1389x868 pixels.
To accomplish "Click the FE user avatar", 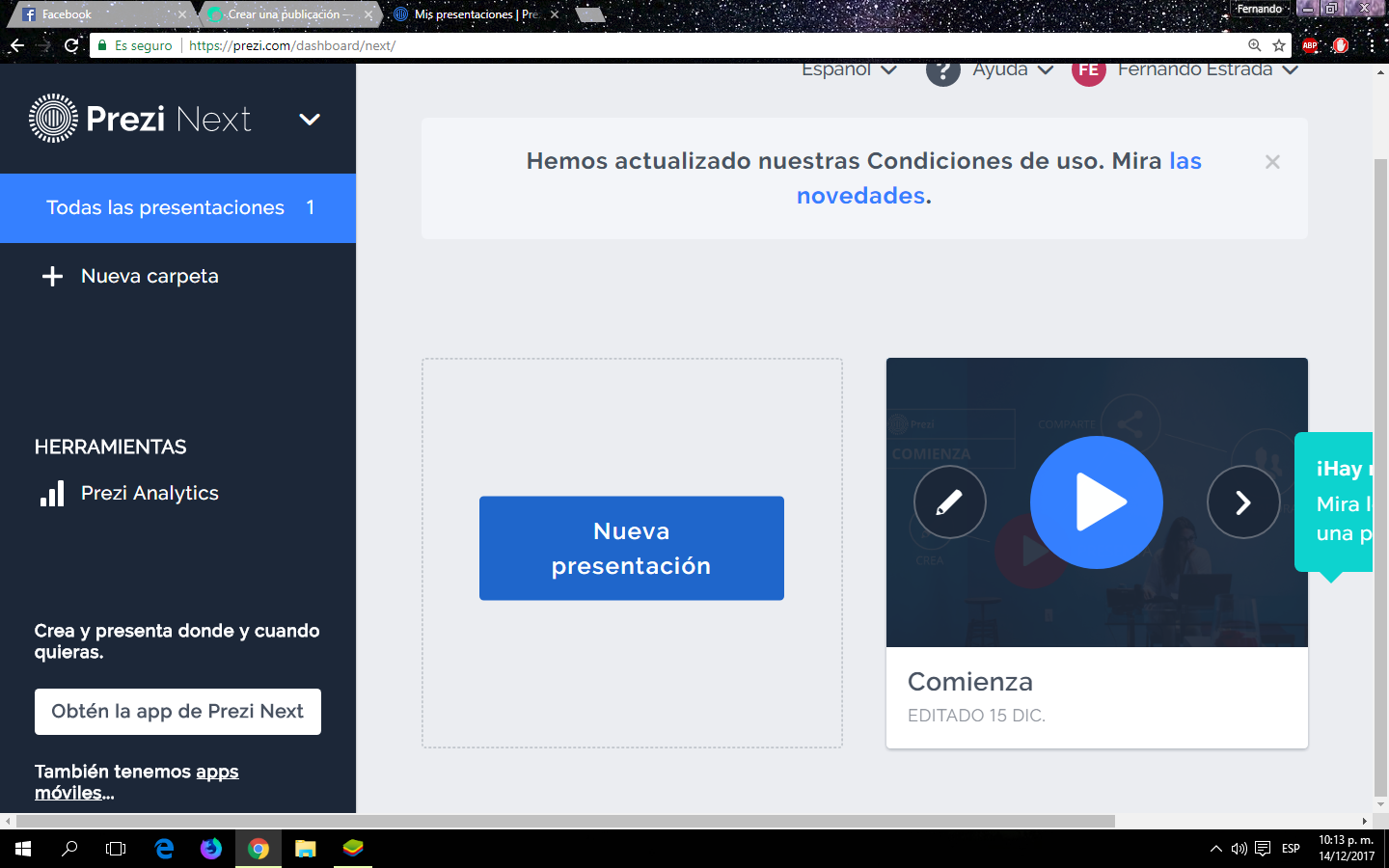I will tap(1089, 70).
